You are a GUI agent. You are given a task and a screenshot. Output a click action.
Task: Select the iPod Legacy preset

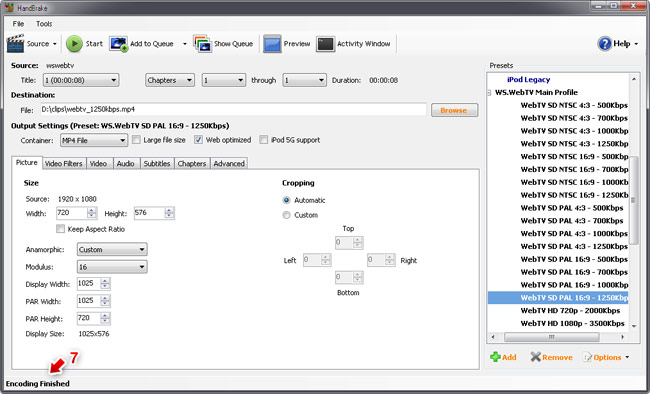(x=528, y=80)
